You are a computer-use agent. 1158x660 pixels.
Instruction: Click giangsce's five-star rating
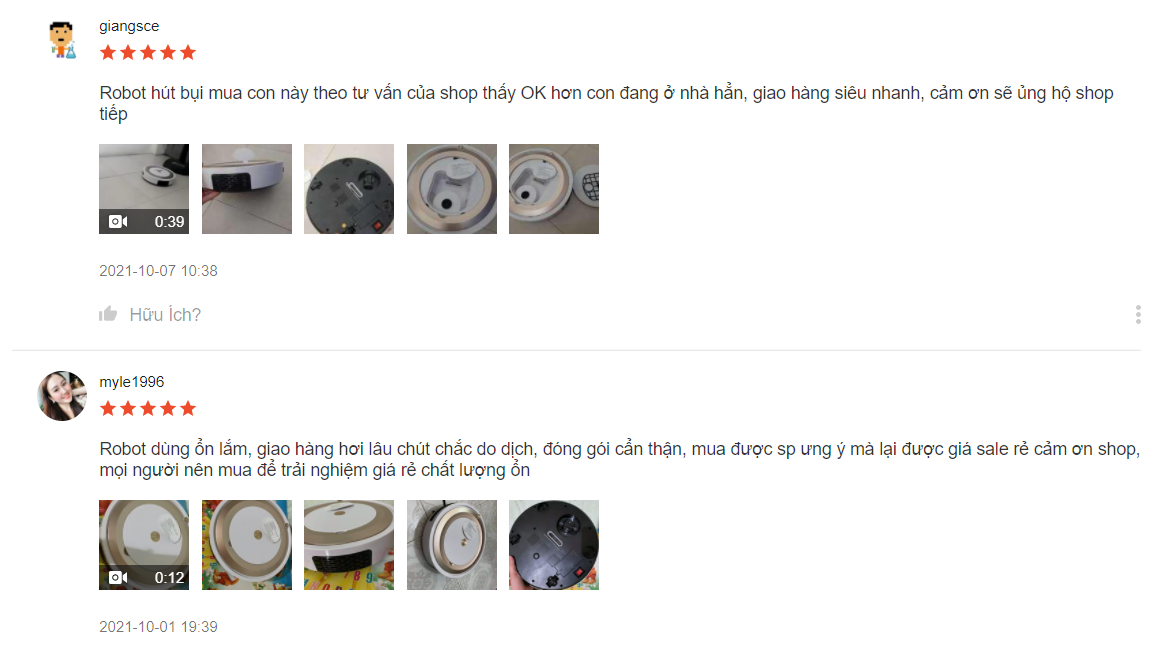(148, 52)
